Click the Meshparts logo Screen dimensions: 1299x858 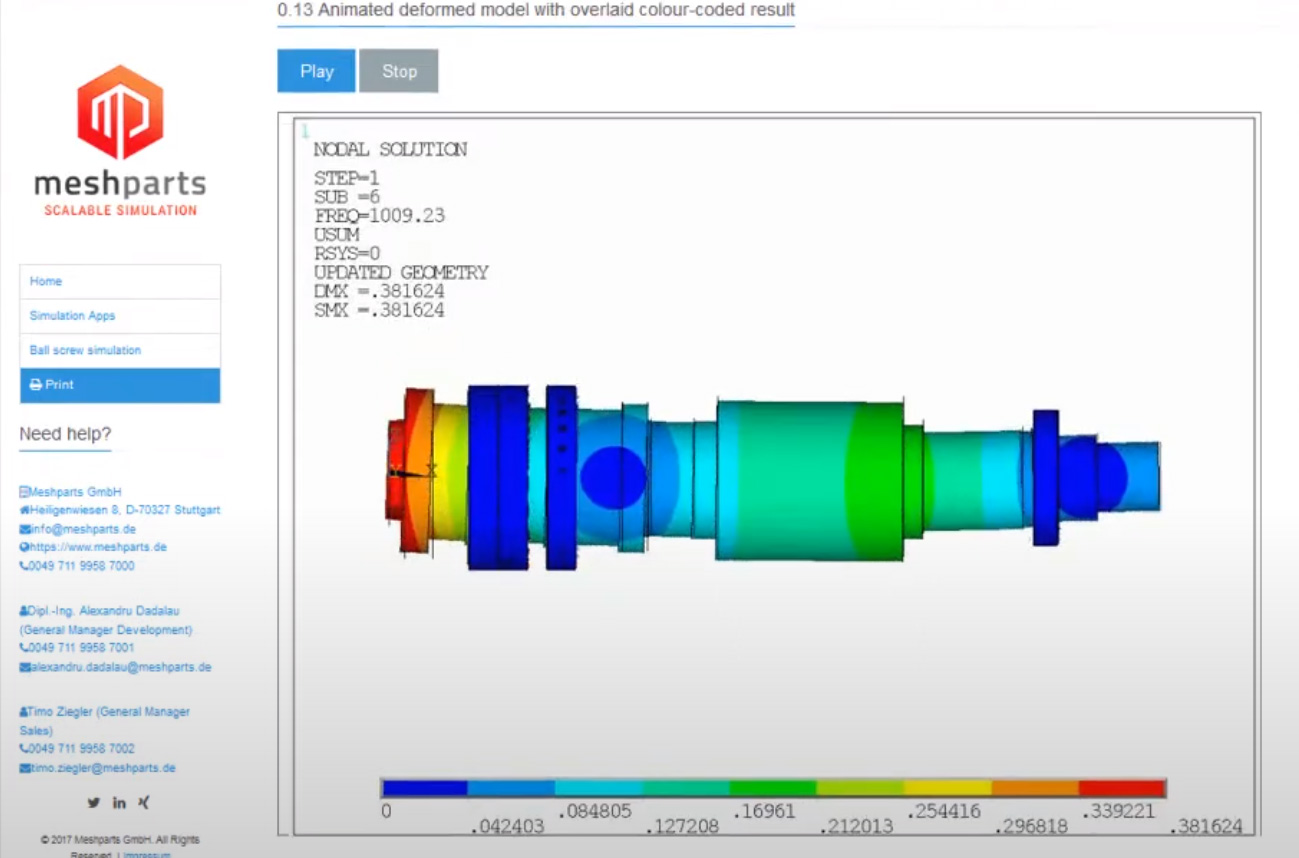click(120, 140)
